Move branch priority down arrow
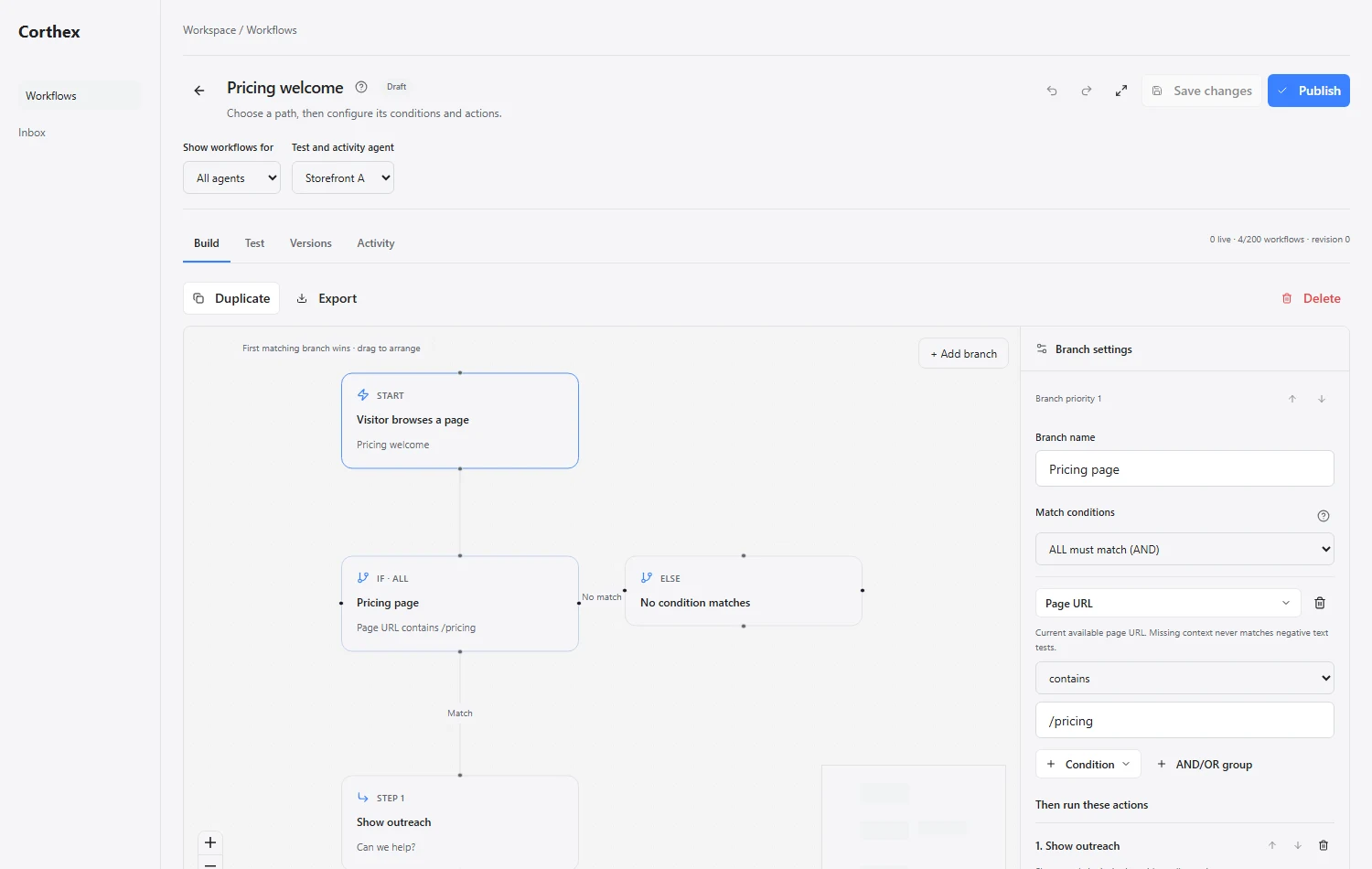Viewport: 1372px width, 869px height. pos(1322,399)
